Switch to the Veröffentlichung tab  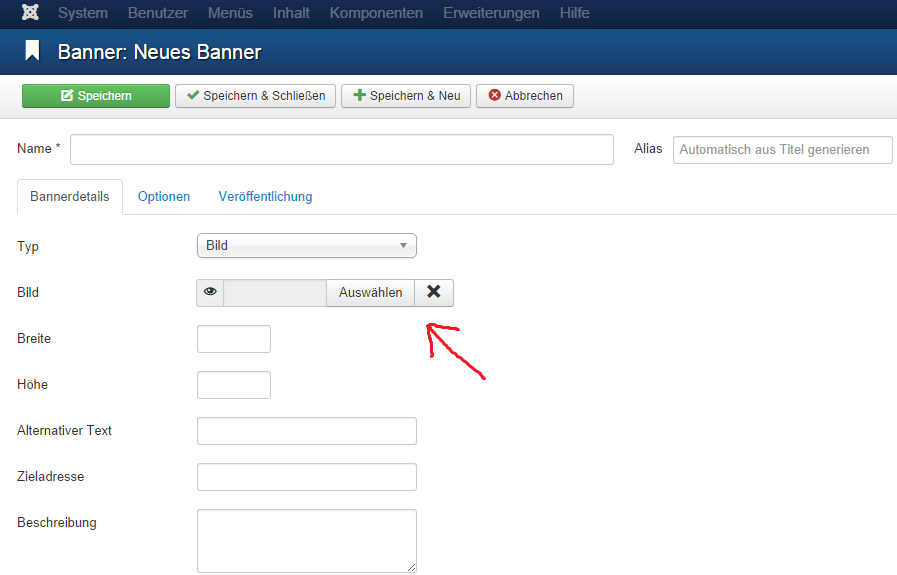pyautogui.click(x=265, y=197)
